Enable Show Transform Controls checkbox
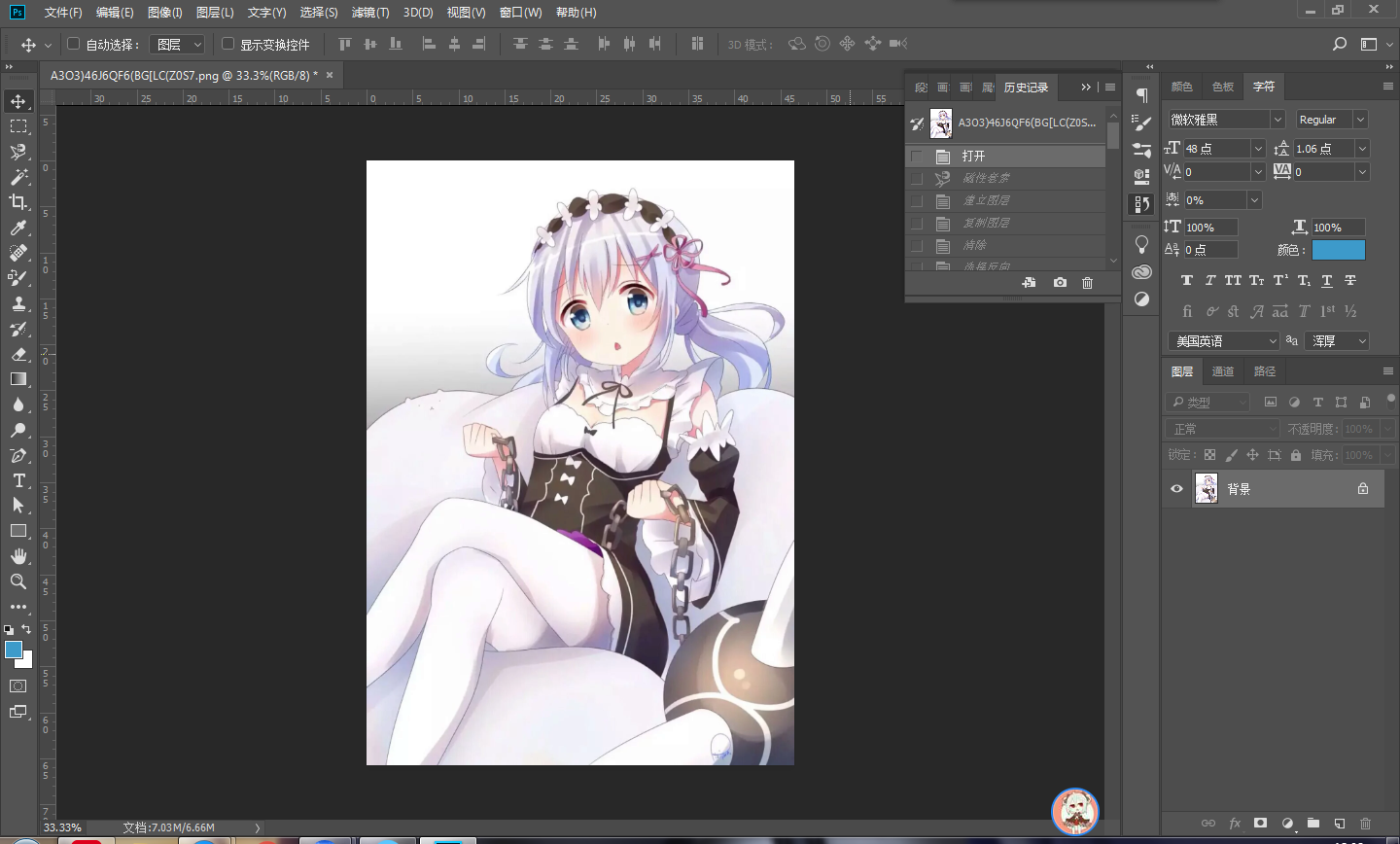The width and height of the screenshot is (1400, 844). tap(228, 44)
